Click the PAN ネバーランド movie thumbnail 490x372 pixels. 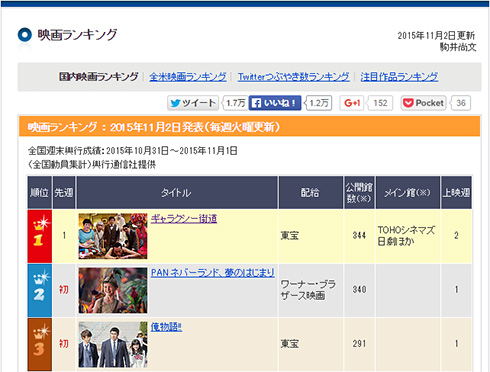coord(113,290)
